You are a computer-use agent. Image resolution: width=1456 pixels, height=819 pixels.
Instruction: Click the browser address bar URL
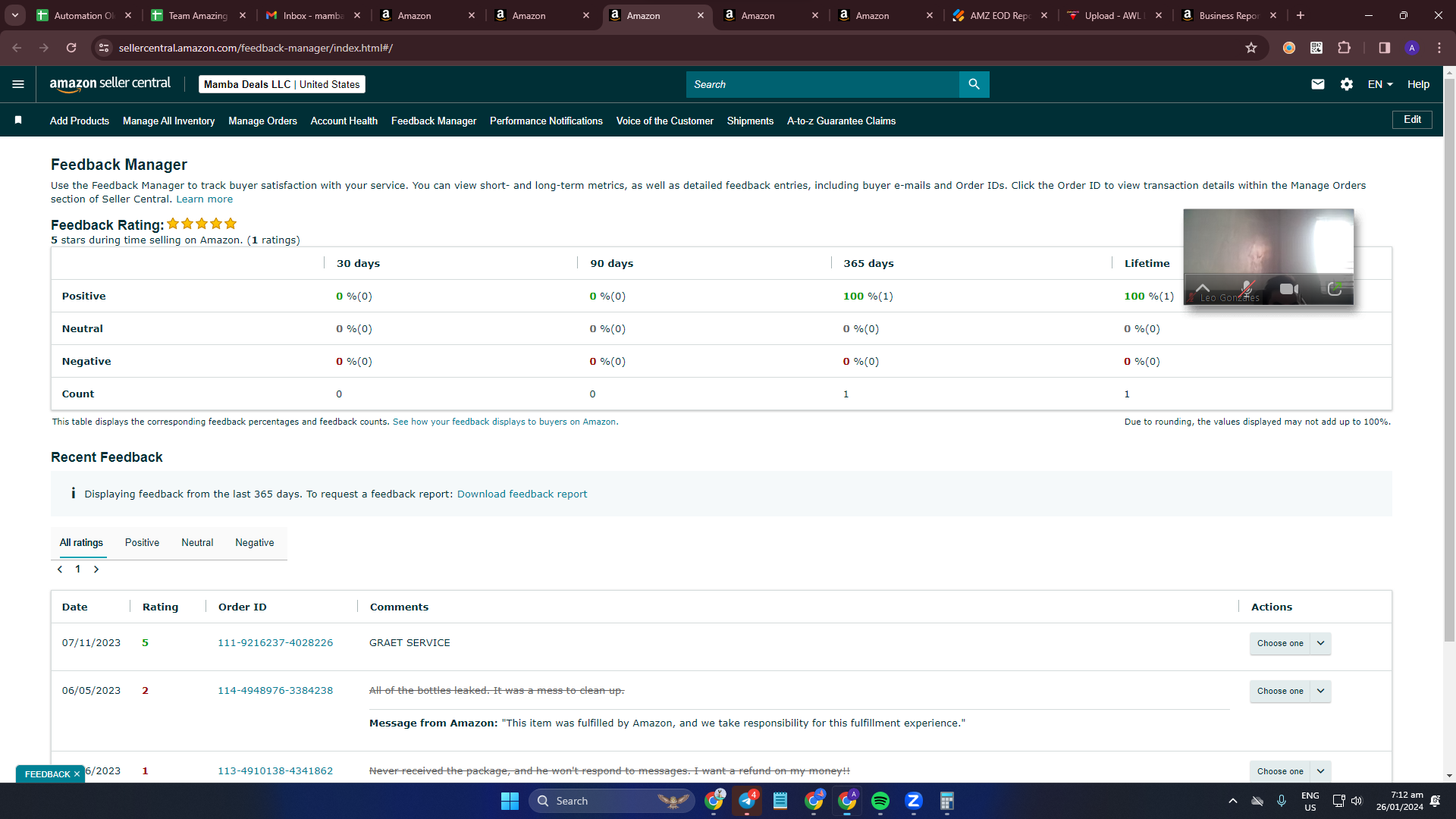[x=256, y=48]
